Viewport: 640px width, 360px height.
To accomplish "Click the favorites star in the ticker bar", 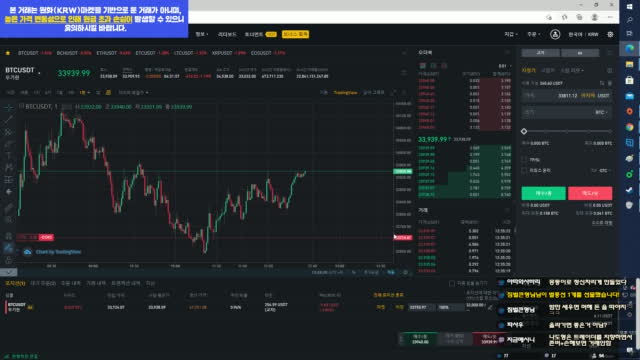I will point(8,53).
